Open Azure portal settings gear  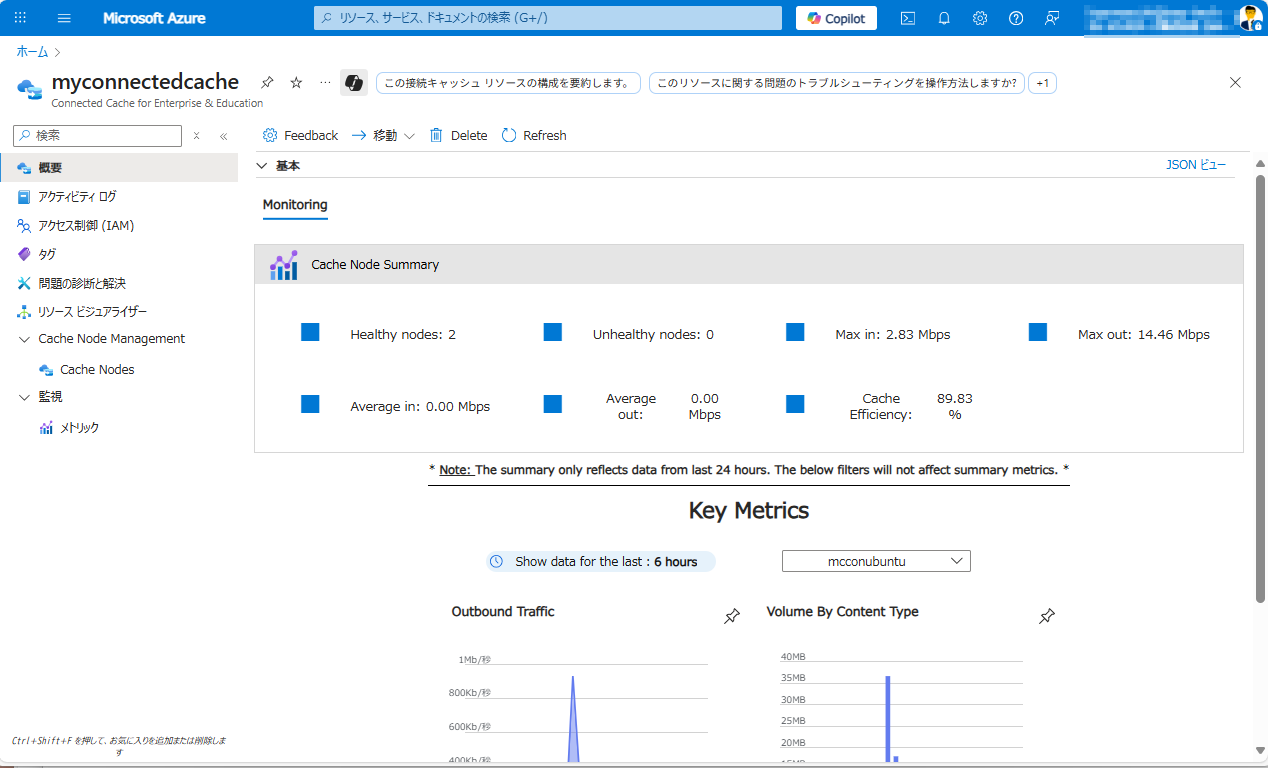(979, 17)
